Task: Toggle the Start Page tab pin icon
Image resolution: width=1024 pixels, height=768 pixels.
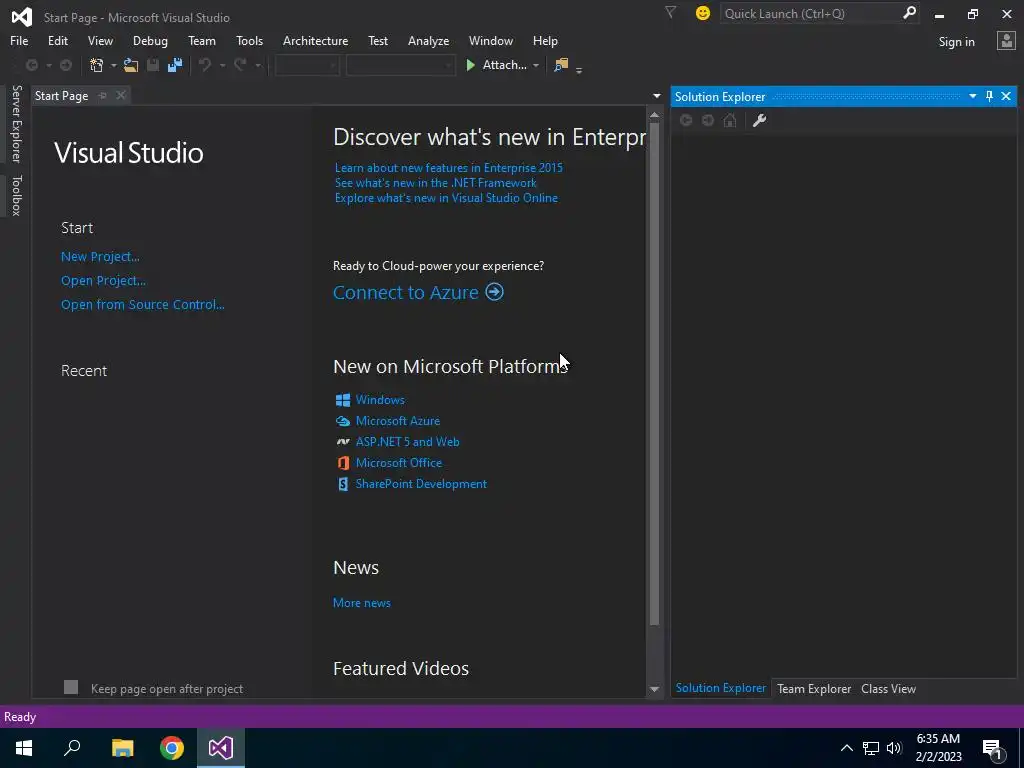Action: [103, 95]
